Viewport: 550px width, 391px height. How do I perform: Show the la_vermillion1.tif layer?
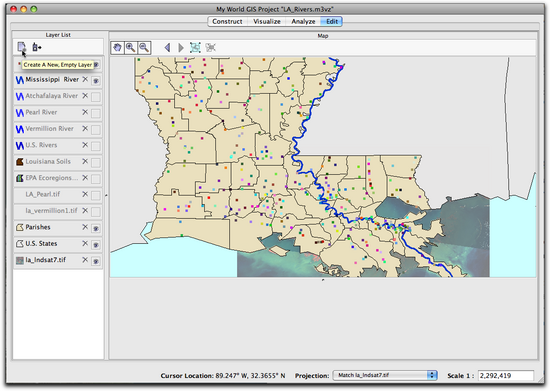click(96, 211)
